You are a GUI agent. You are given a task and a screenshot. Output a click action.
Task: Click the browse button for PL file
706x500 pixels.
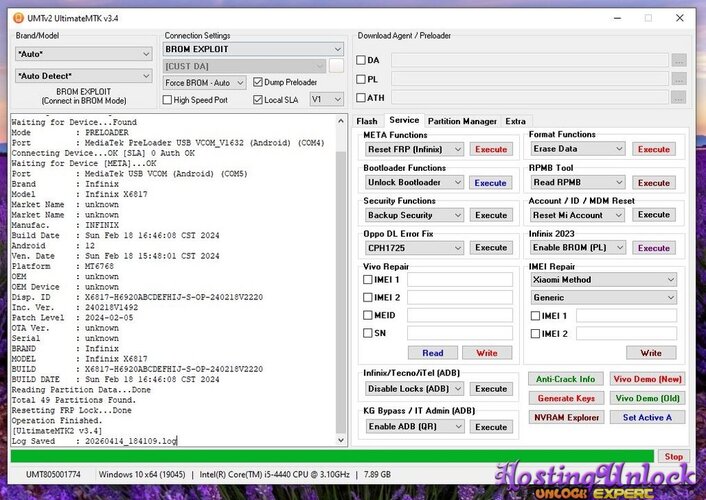679,79
